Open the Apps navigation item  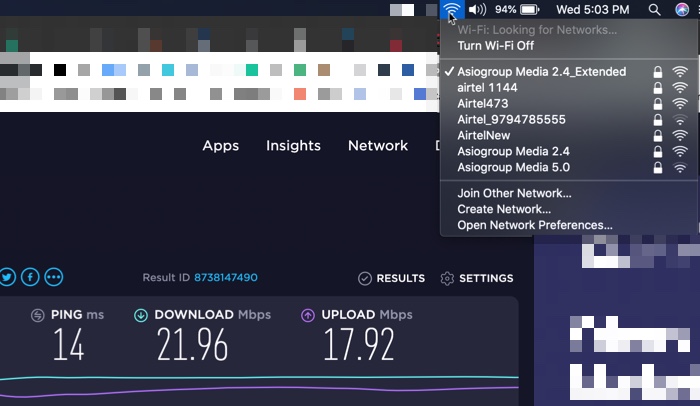[x=221, y=146]
